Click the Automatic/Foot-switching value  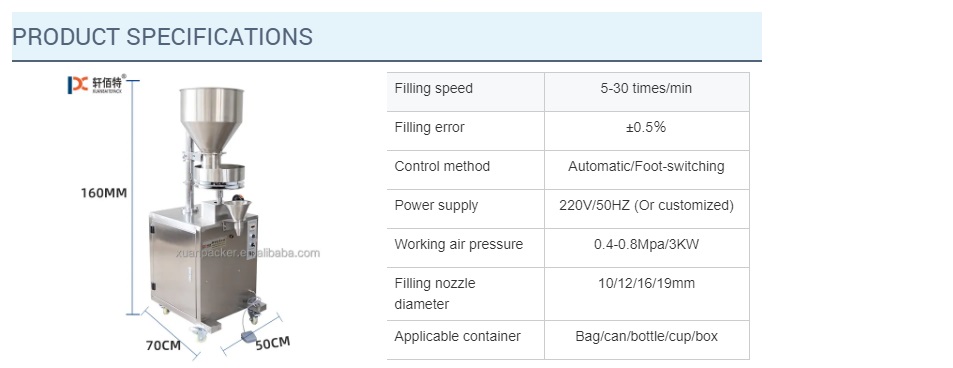(x=646, y=166)
